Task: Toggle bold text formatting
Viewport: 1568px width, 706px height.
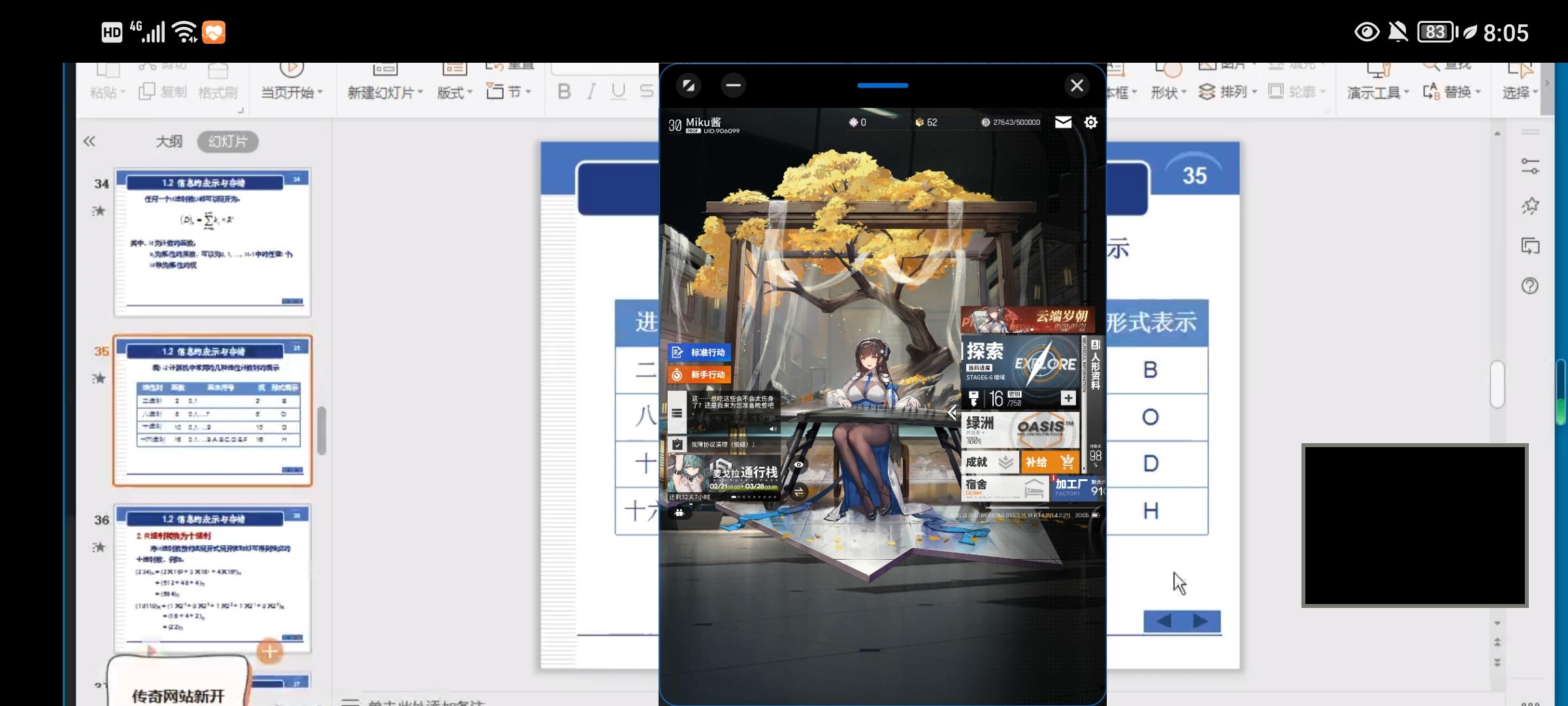Action: pyautogui.click(x=564, y=92)
